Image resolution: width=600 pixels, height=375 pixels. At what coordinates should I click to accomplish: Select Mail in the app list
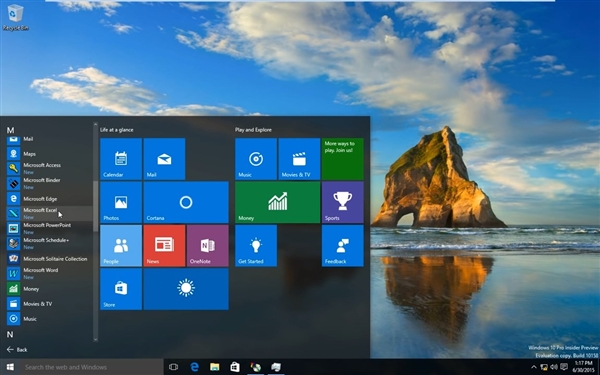point(49,139)
